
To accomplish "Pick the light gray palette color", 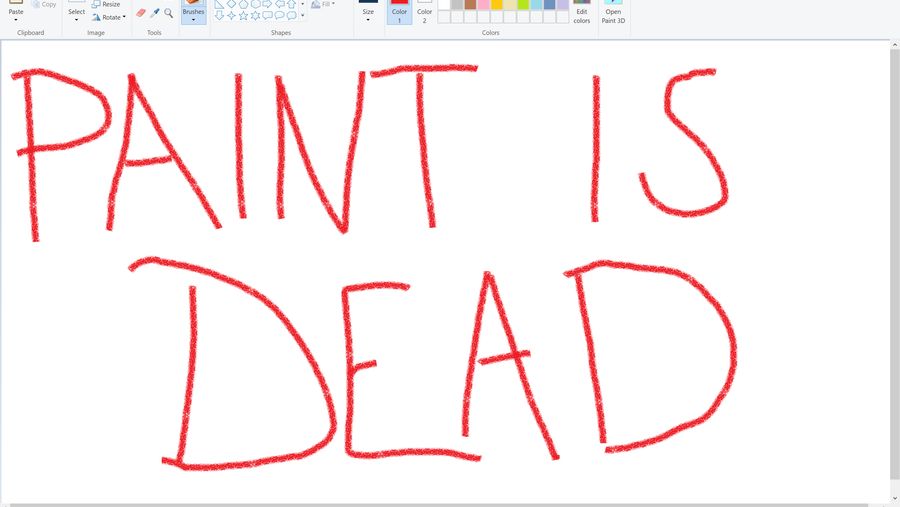I will point(457,4).
